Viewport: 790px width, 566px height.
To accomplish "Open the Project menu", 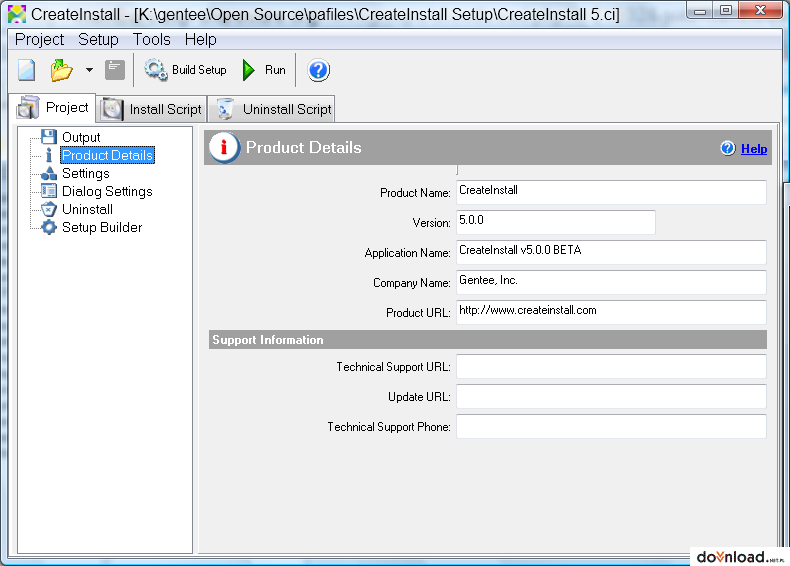I will click(x=39, y=39).
